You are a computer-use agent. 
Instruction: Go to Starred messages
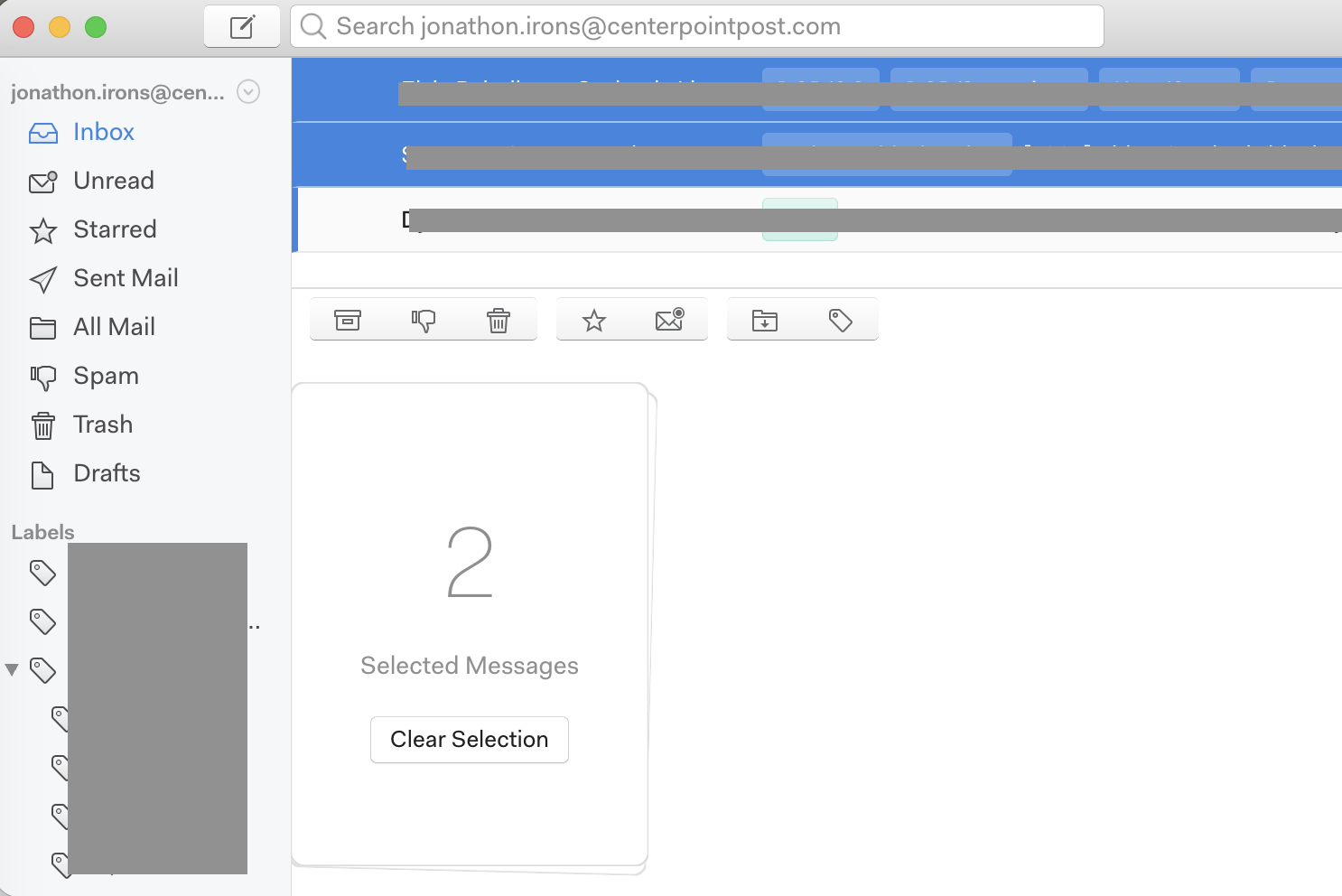115,229
